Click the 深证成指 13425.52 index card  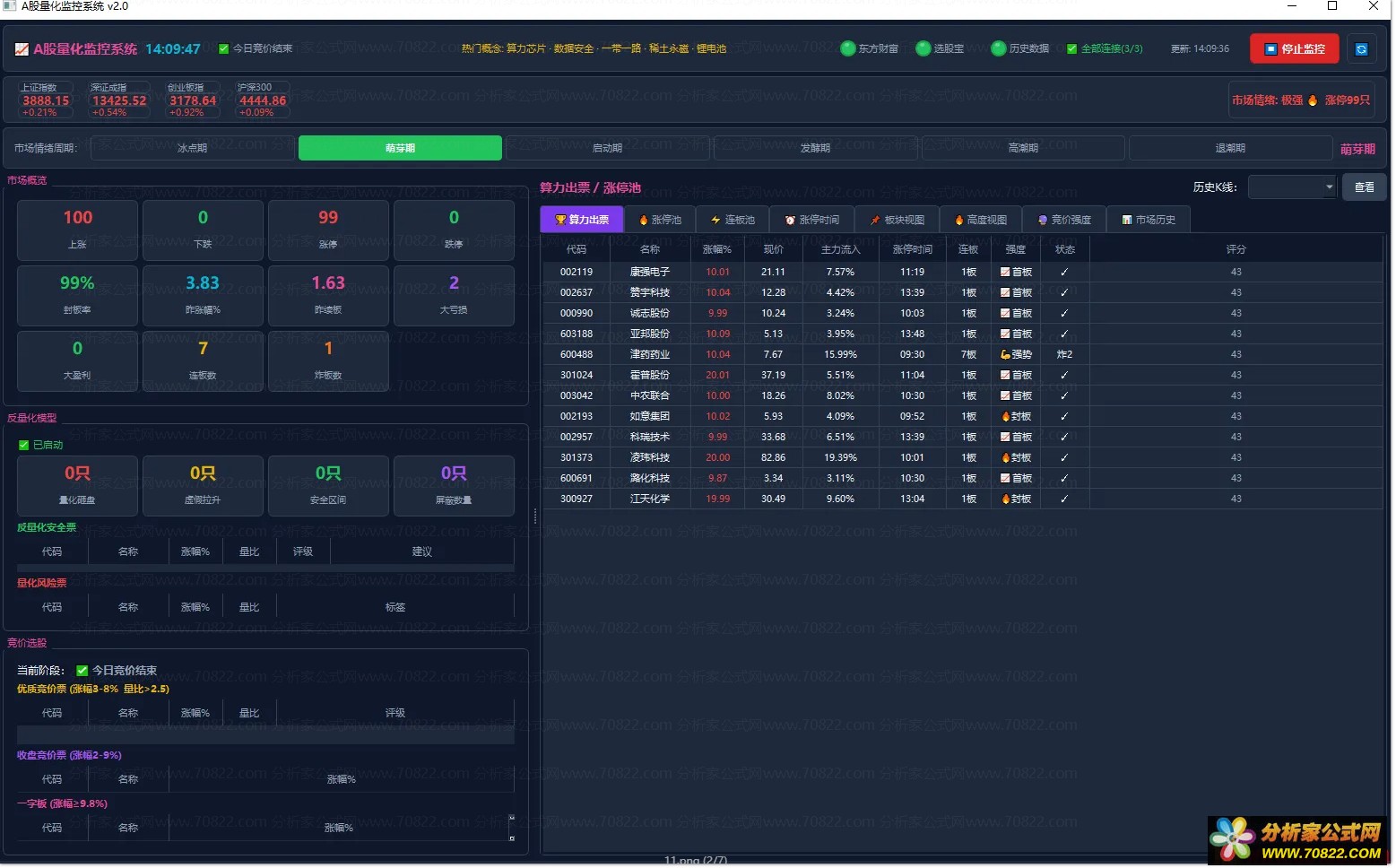[x=118, y=100]
